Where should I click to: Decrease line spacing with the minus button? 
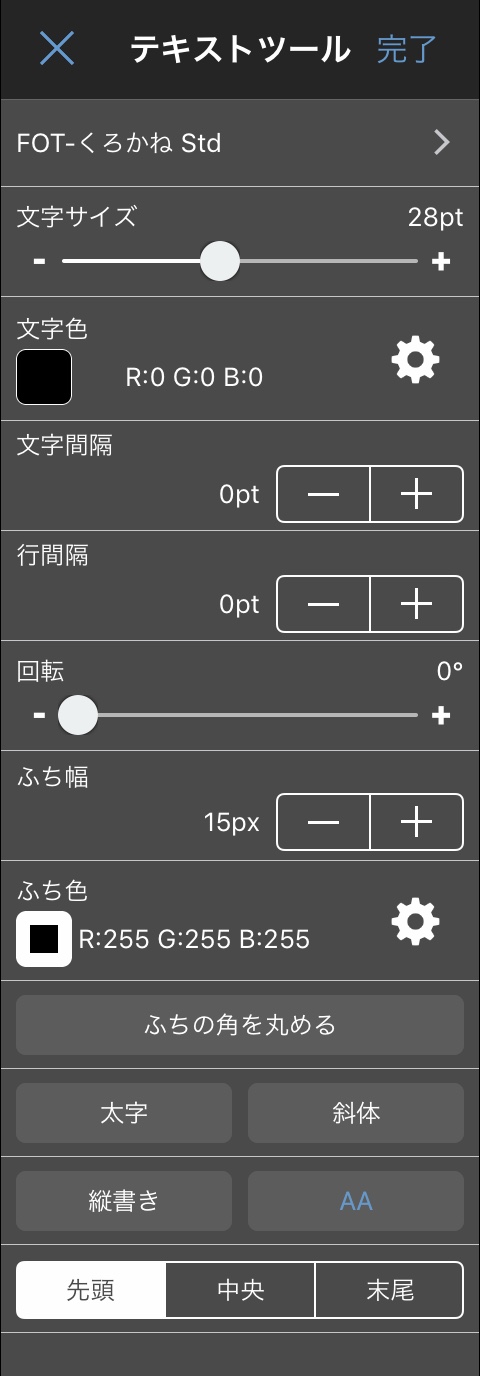(x=323, y=604)
